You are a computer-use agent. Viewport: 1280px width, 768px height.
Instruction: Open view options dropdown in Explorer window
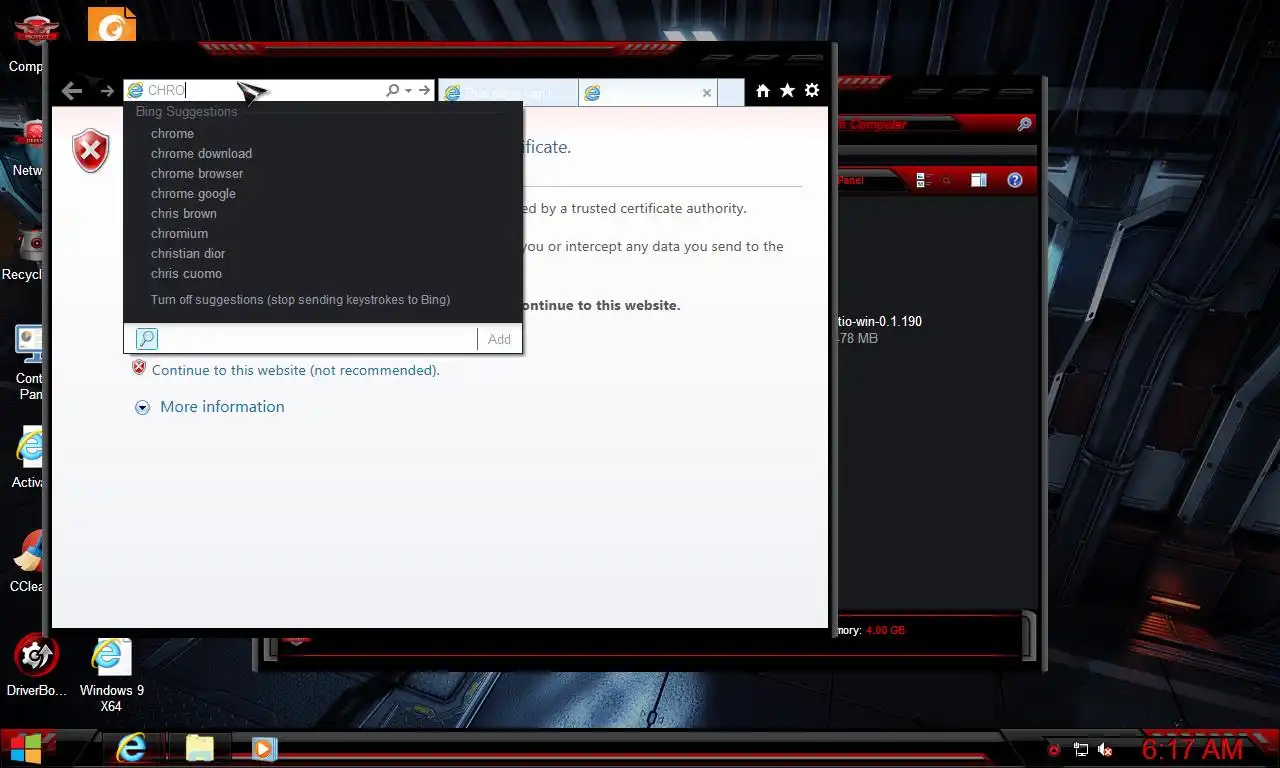pyautogui.click(x=947, y=180)
